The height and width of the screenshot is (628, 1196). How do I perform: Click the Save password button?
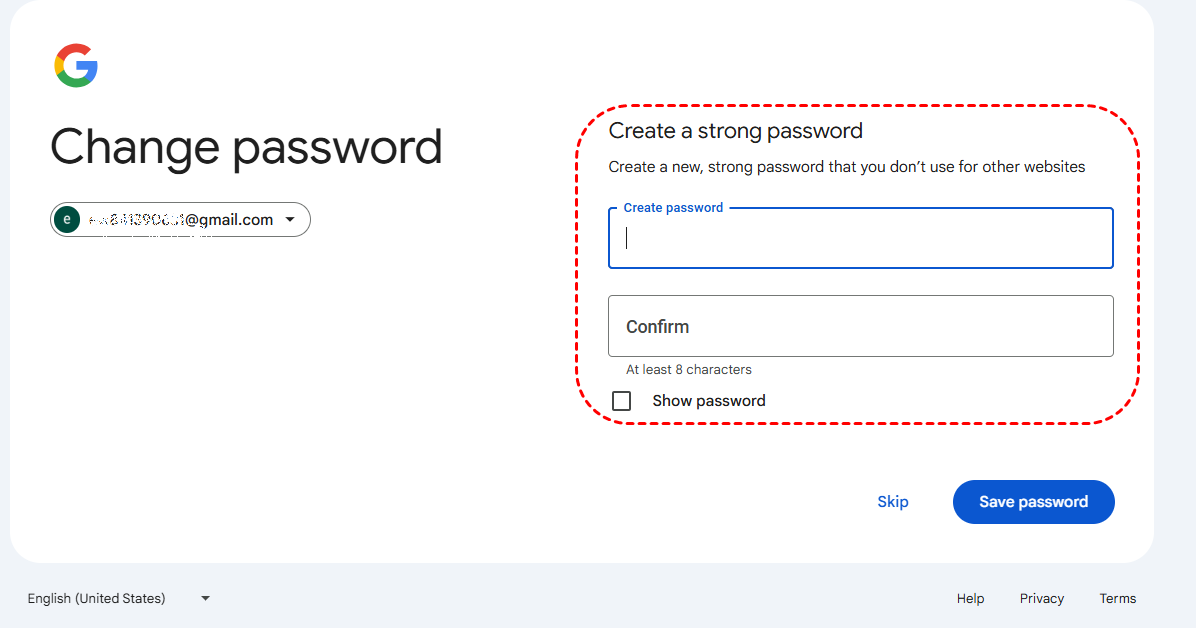(1033, 502)
